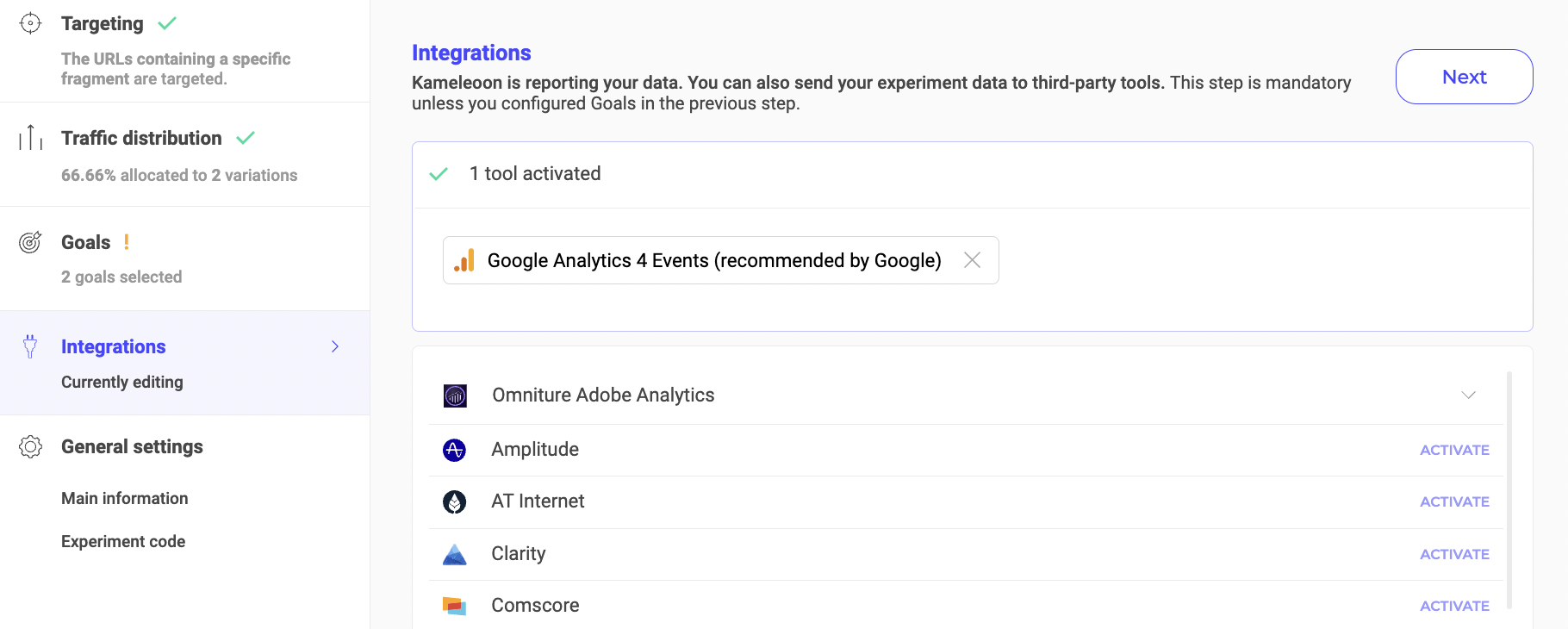Click the Amplitude logo icon
This screenshot has width=1568, height=629.
454,450
